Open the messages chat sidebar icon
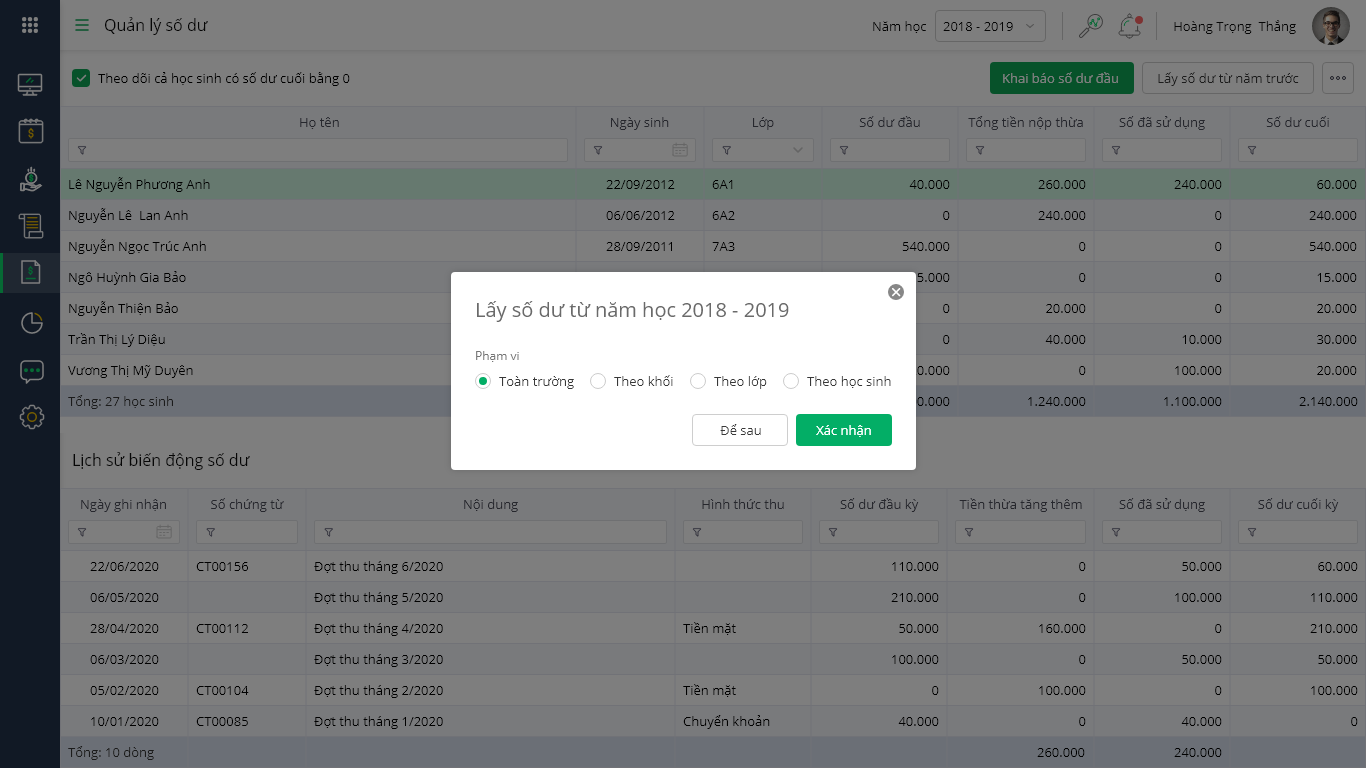This screenshot has width=1366, height=768. click(31, 371)
